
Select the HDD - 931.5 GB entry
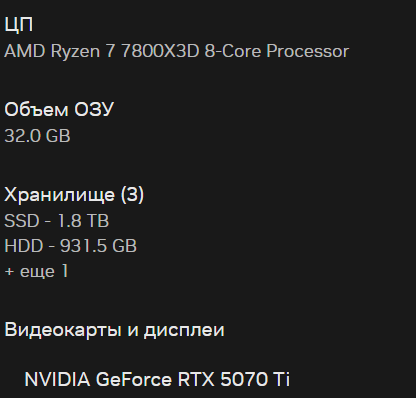(71, 246)
